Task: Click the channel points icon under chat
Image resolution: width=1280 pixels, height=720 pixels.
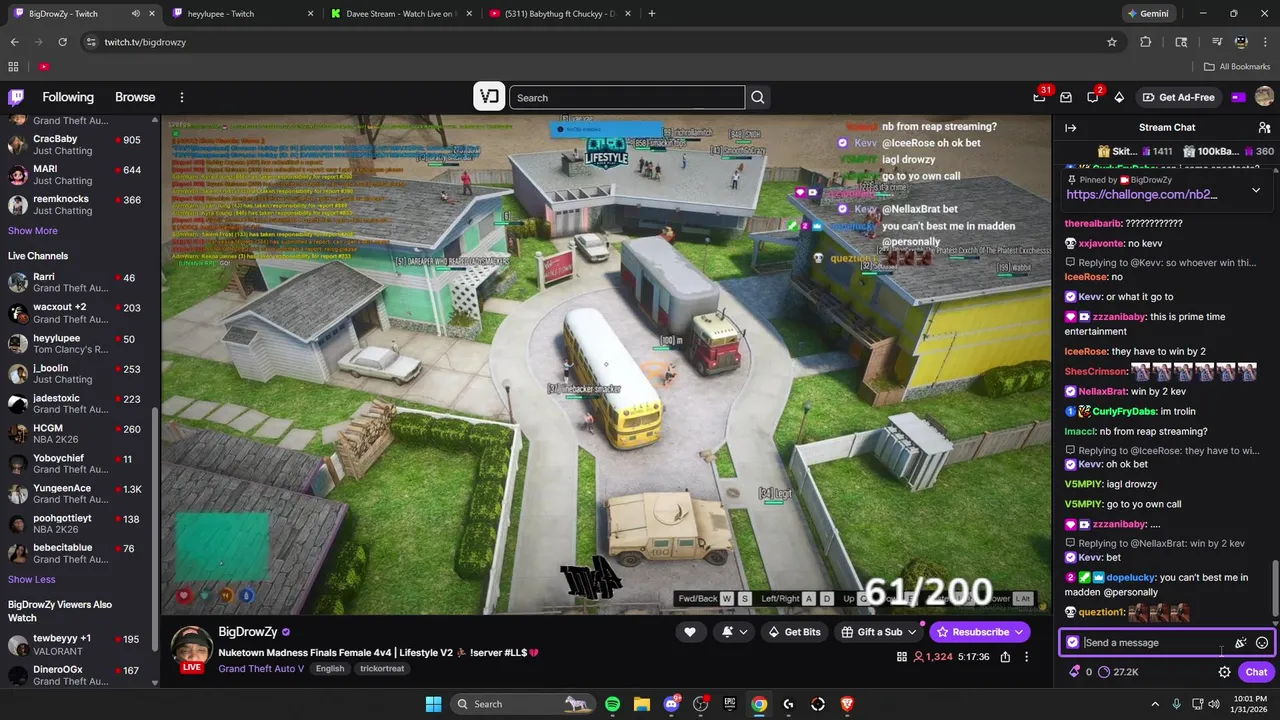Action: (1104, 672)
